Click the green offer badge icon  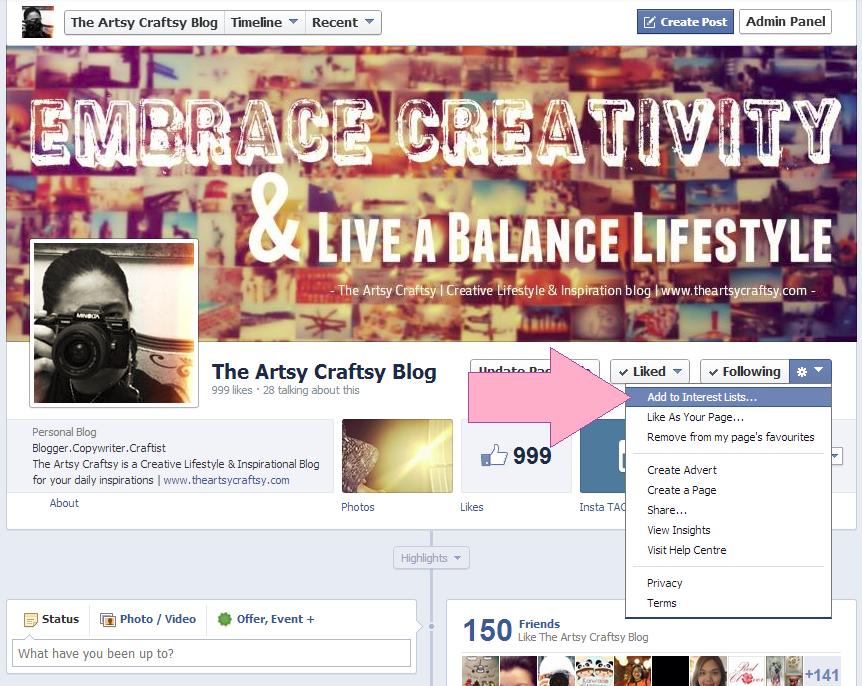click(224, 619)
